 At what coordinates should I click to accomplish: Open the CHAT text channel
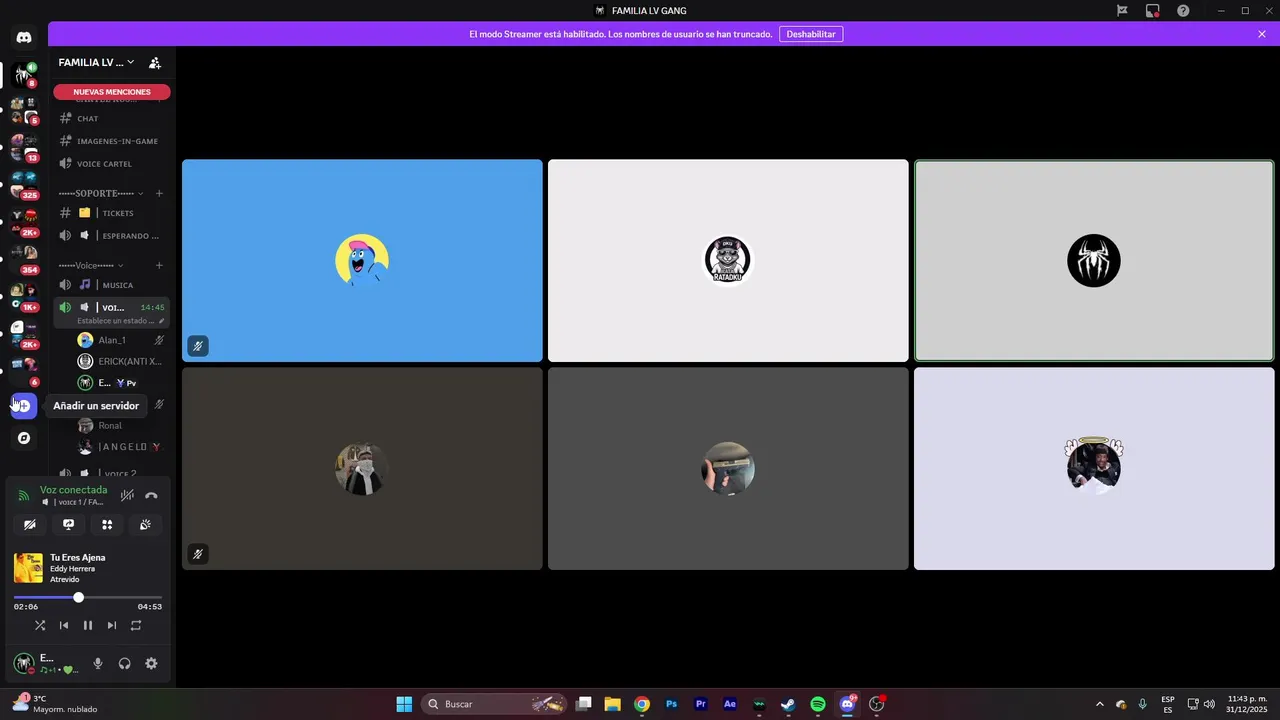coord(109,118)
